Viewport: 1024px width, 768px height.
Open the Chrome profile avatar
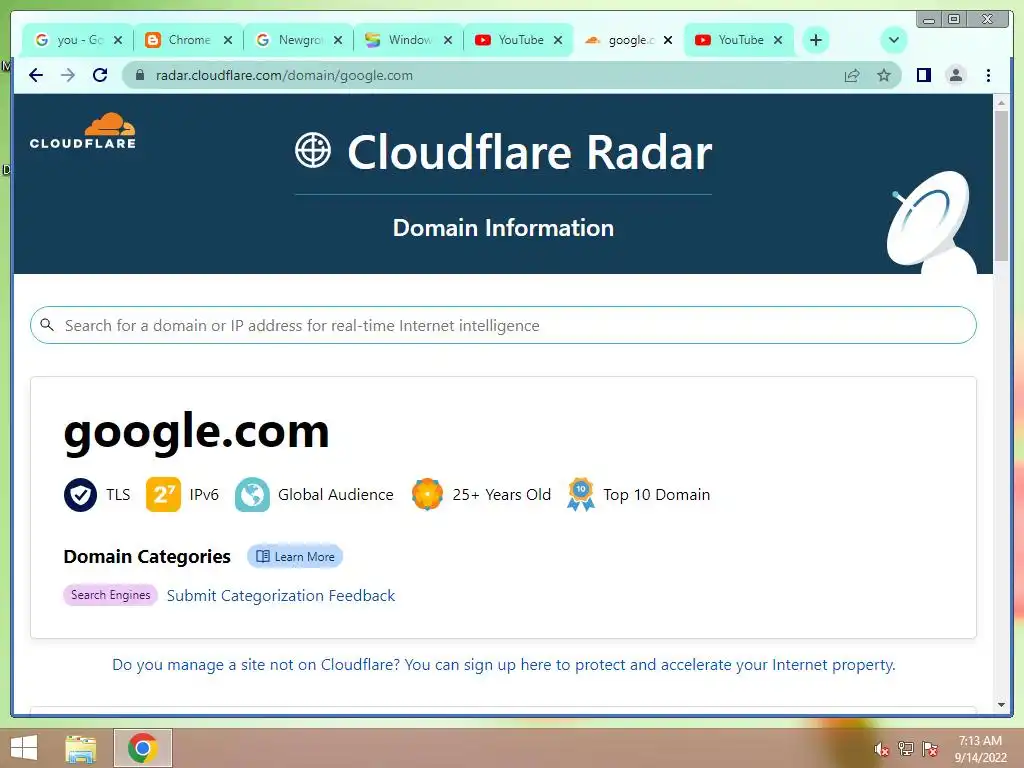(x=955, y=75)
